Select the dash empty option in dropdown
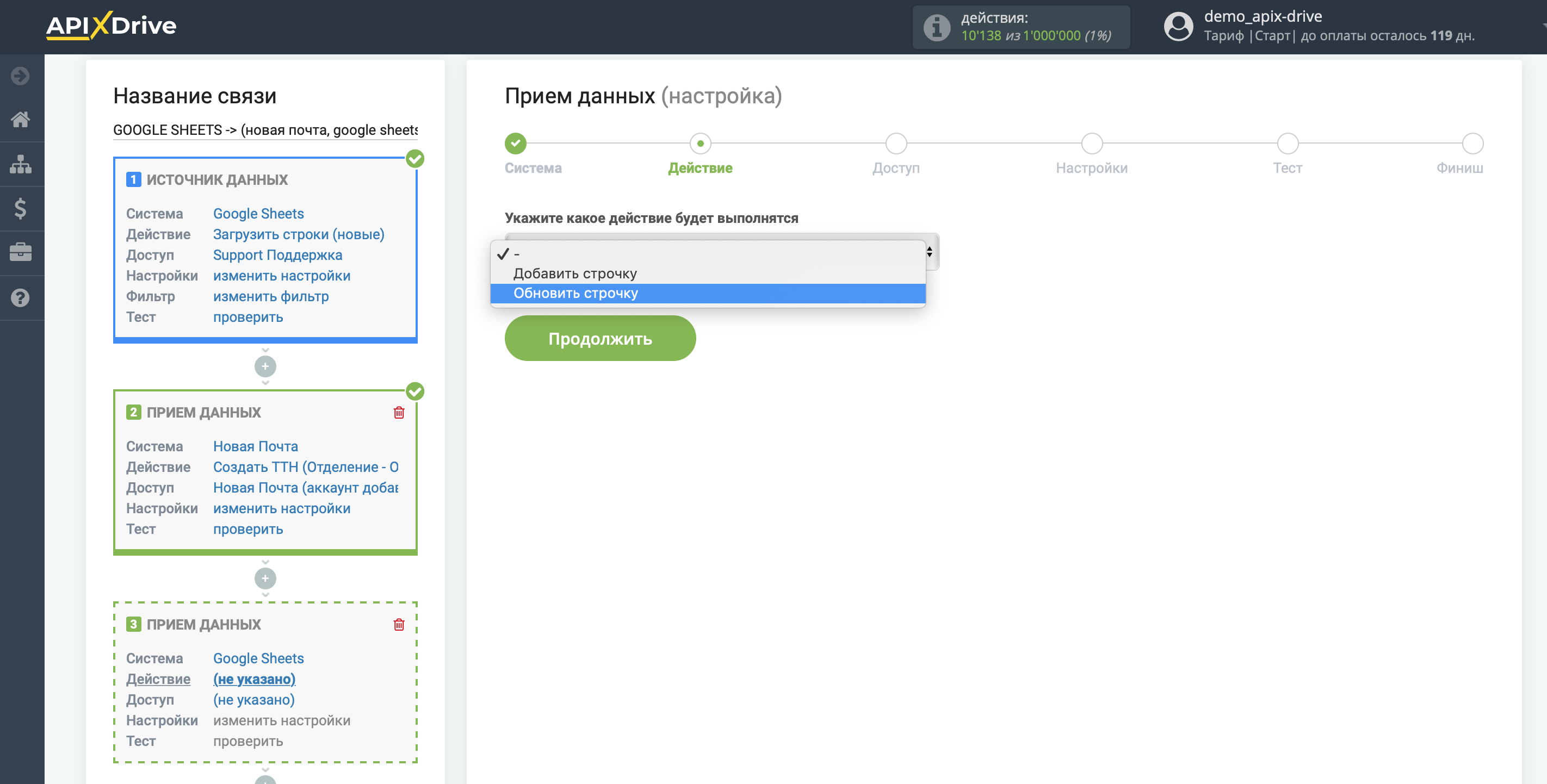1547x784 pixels. coord(708,254)
